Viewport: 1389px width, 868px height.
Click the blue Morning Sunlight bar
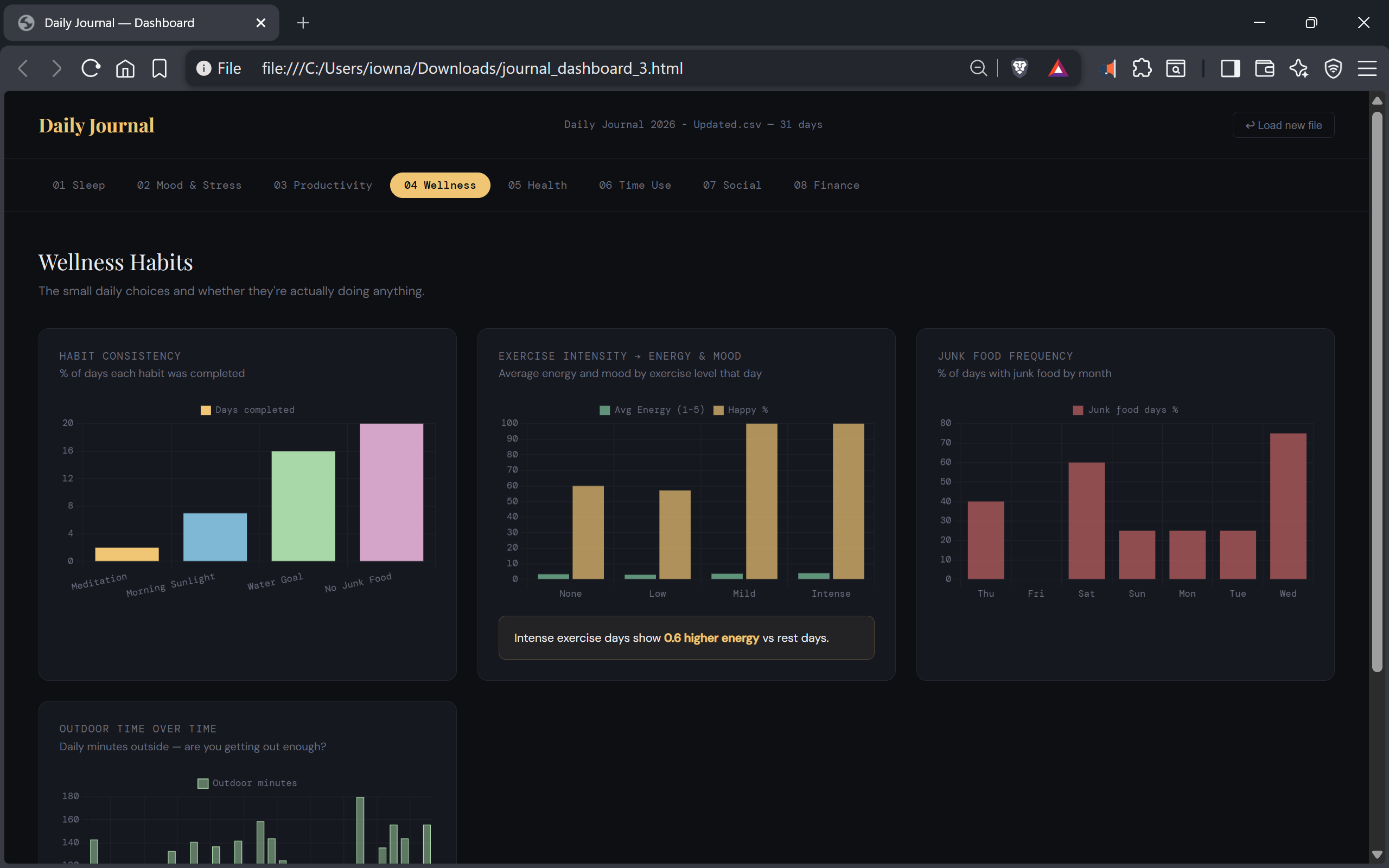215,537
